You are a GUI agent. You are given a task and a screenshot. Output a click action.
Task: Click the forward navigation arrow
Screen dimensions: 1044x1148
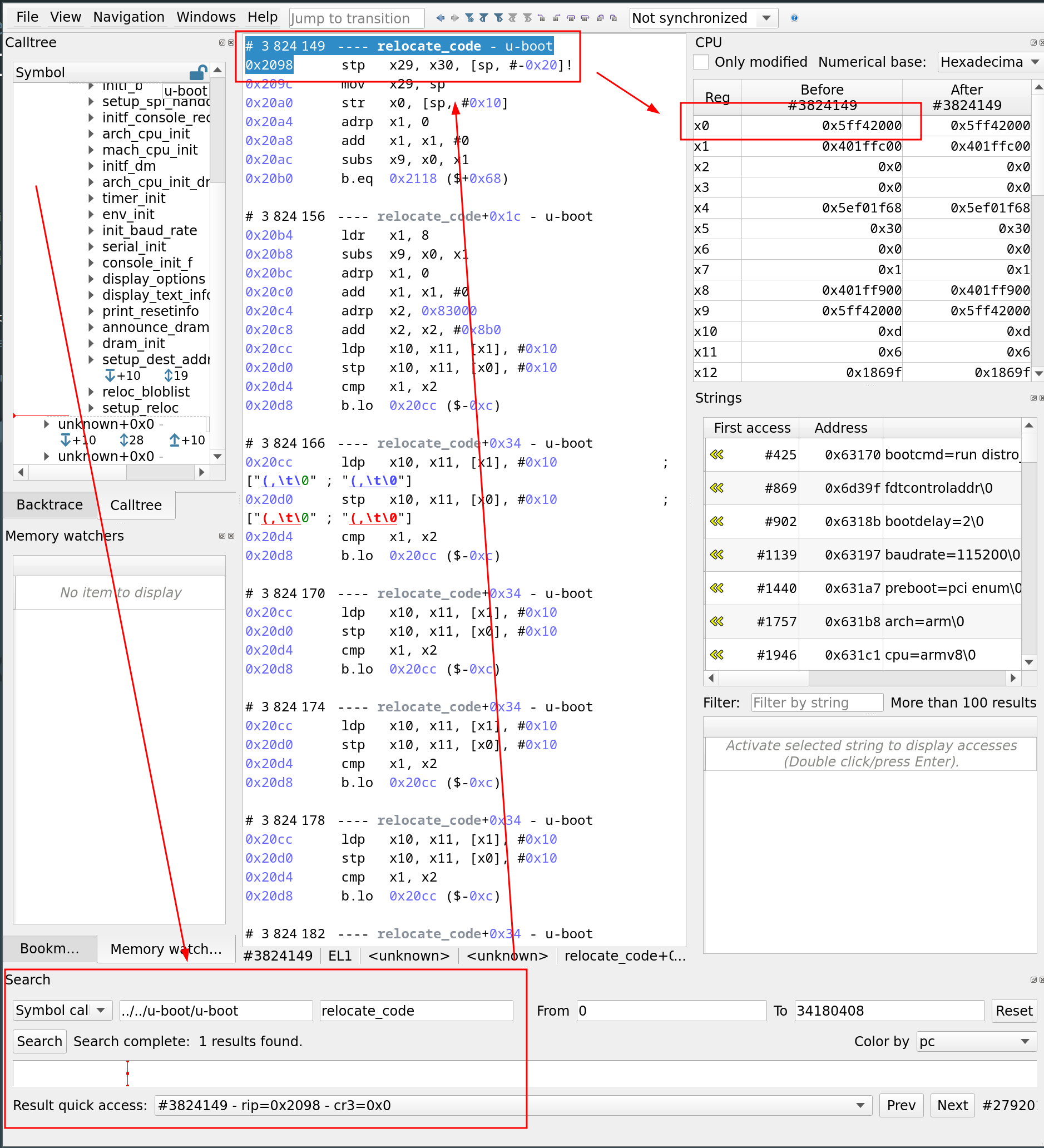[454, 18]
